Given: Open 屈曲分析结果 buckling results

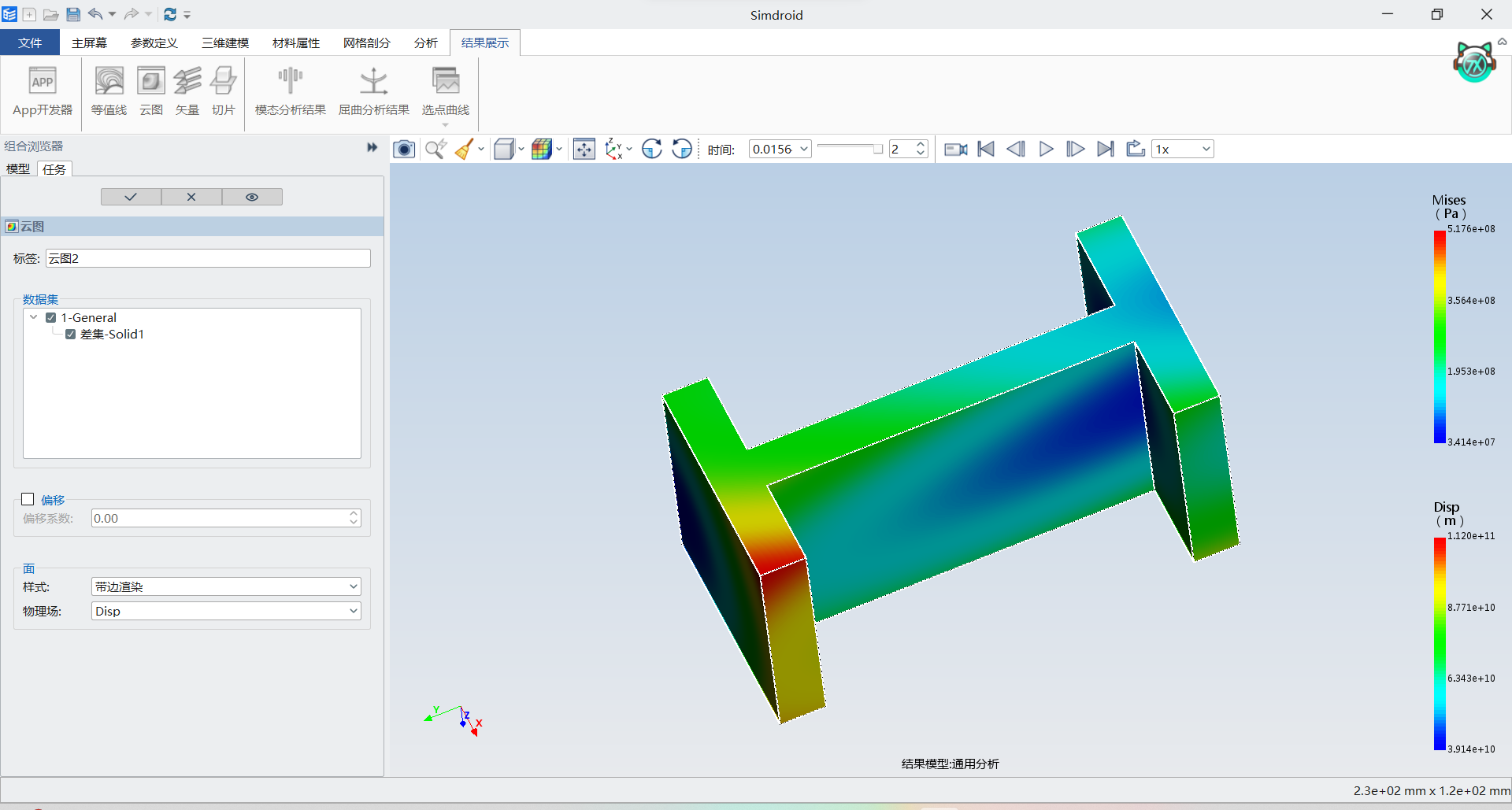Looking at the screenshot, I should tap(374, 92).
